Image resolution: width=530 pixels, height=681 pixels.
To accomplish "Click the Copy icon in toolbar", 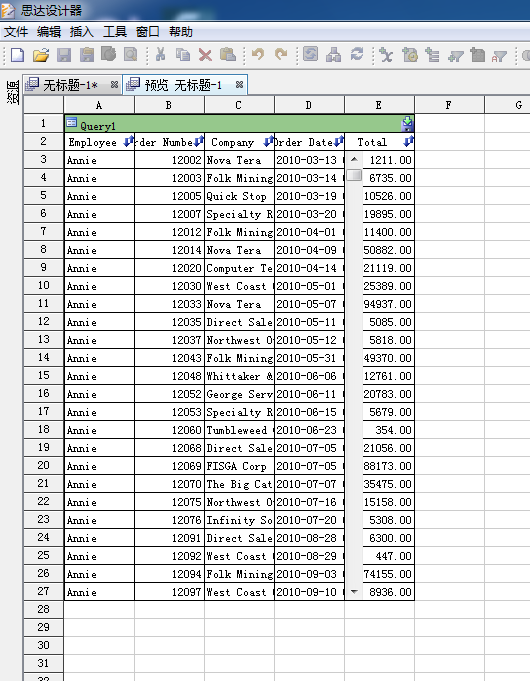I will tap(183, 55).
